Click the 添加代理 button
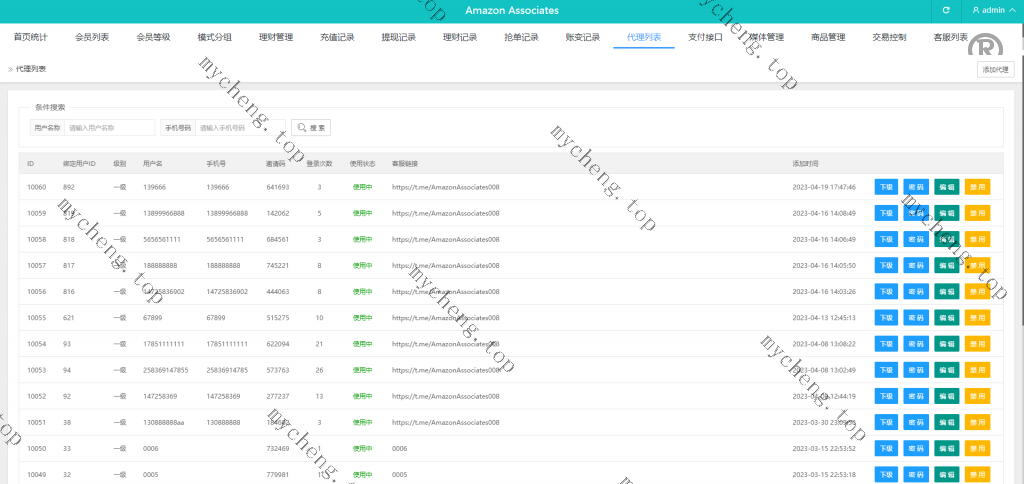The image size is (1024, 484). (996, 69)
